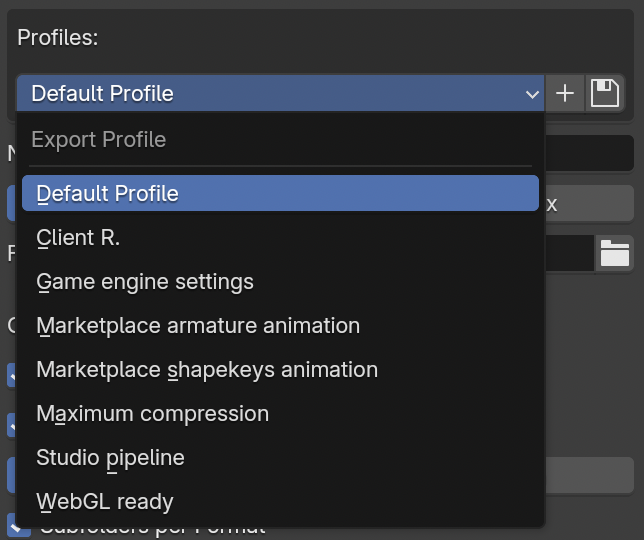Viewport: 644px width, 540px height.
Task: Select Game engine settings profile
Action: click(280, 281)
